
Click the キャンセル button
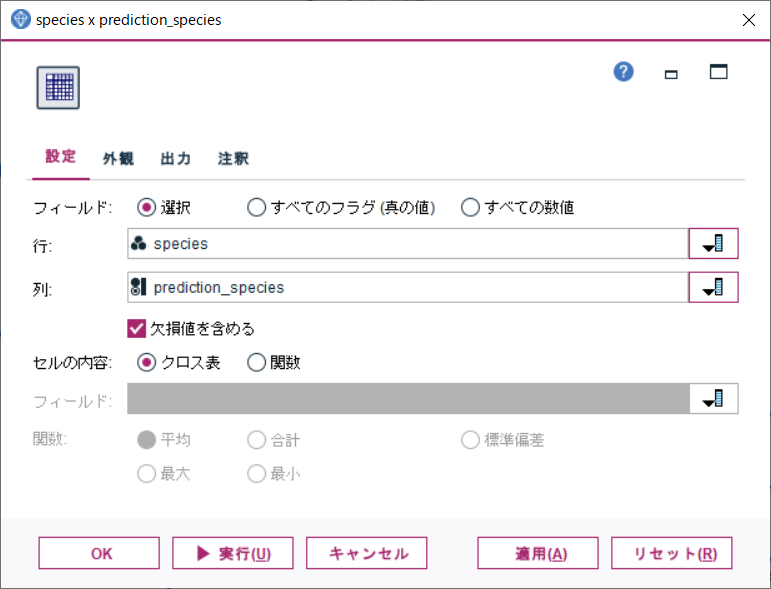coord(366,553)
